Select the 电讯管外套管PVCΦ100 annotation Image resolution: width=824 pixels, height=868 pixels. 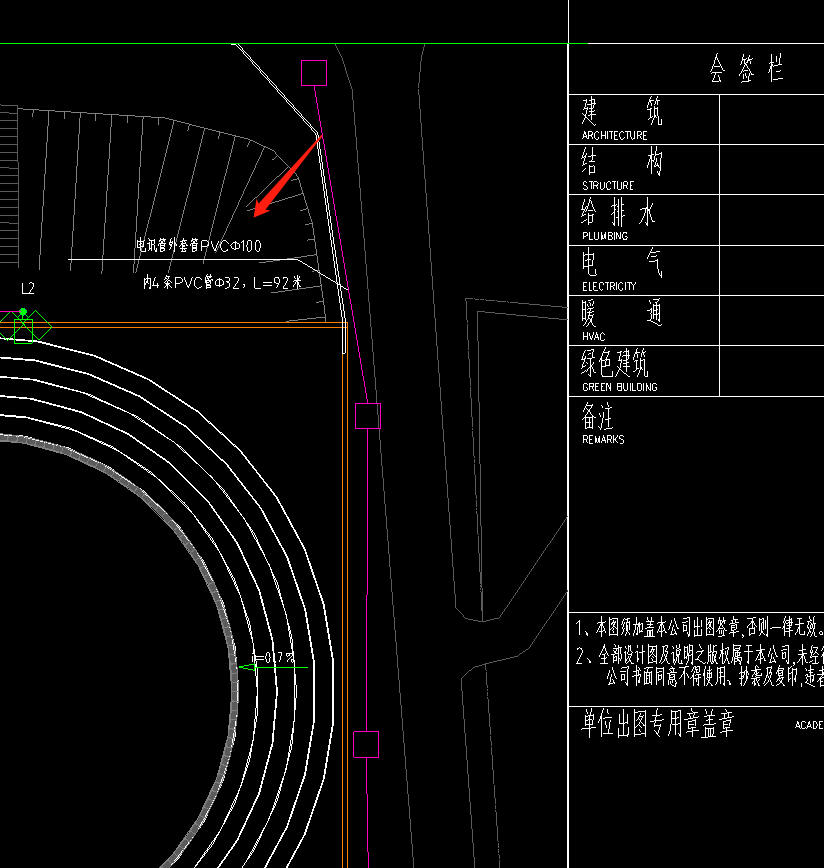point(199,245)
